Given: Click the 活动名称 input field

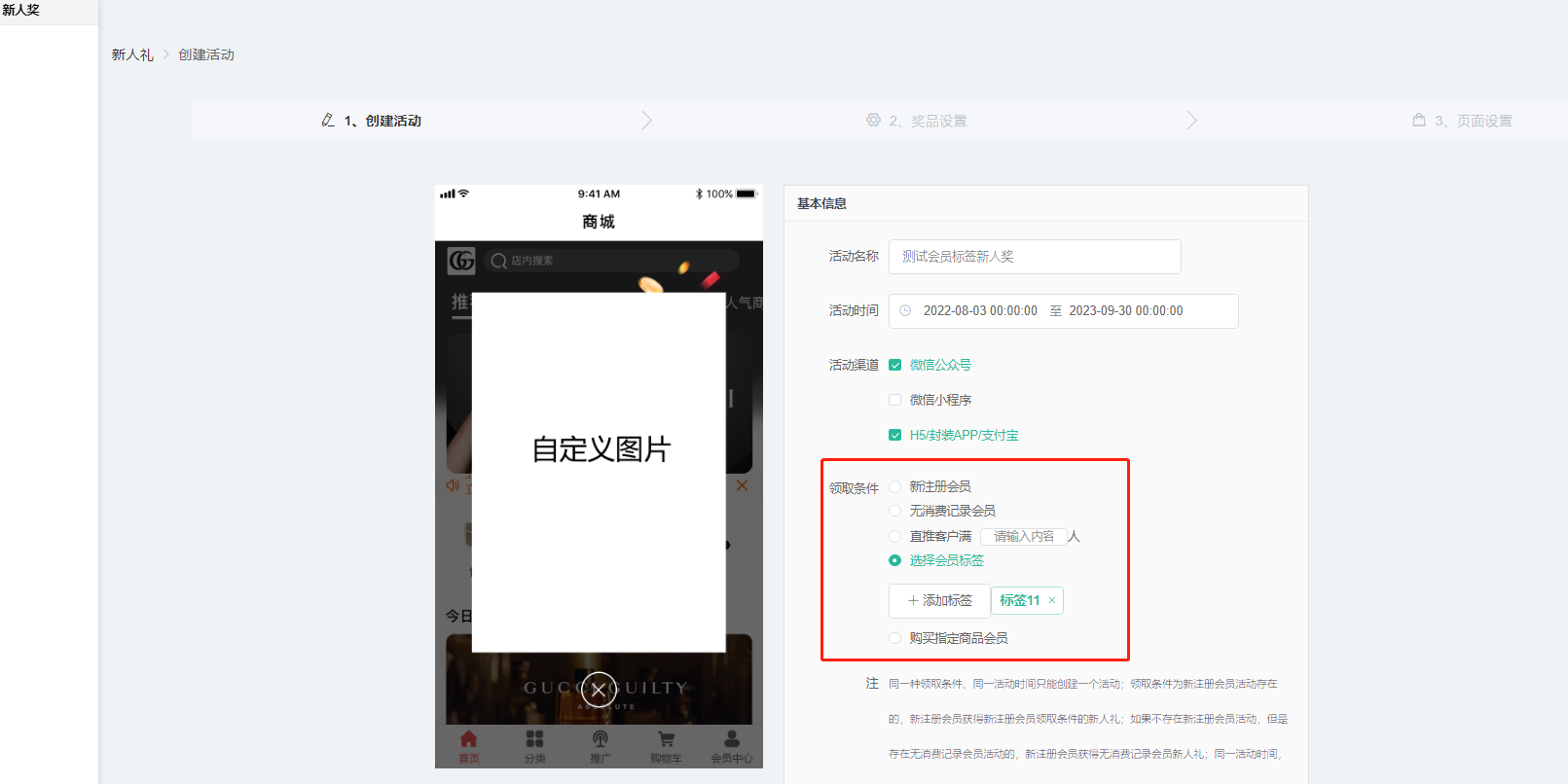Looking at the screenshot, I should (1034, 257).
